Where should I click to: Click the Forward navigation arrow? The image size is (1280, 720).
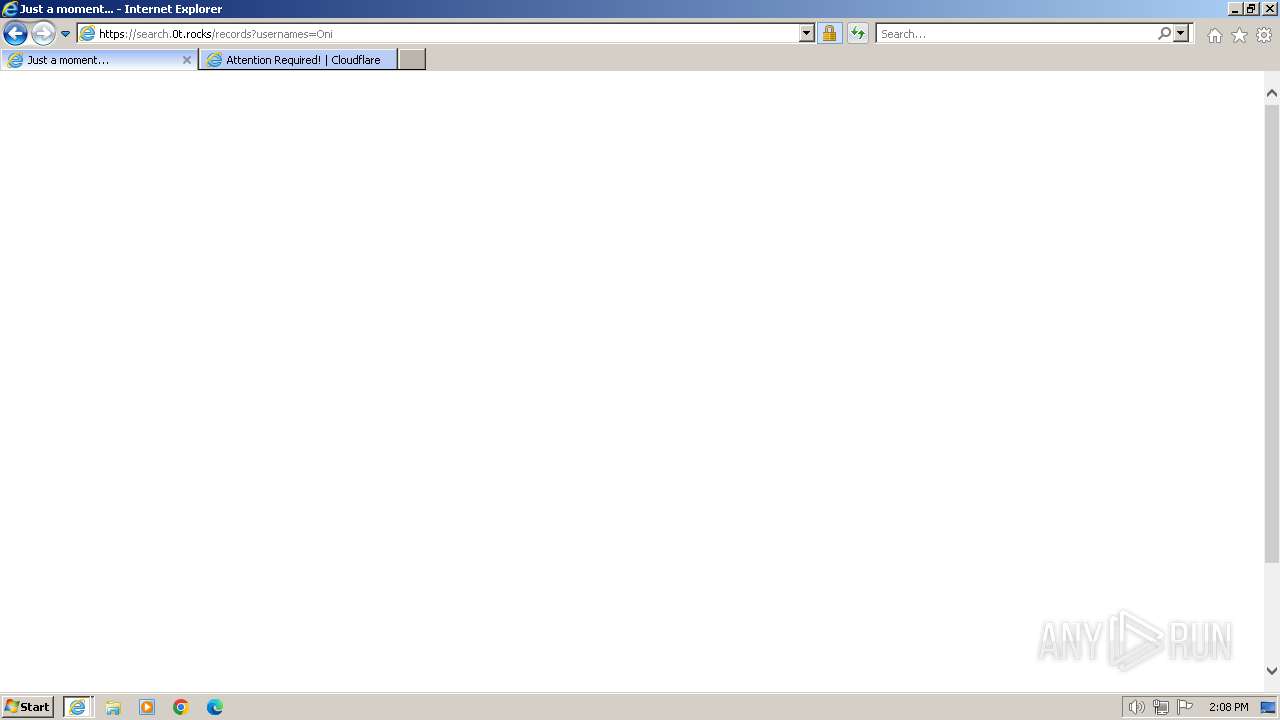(43, 33)
